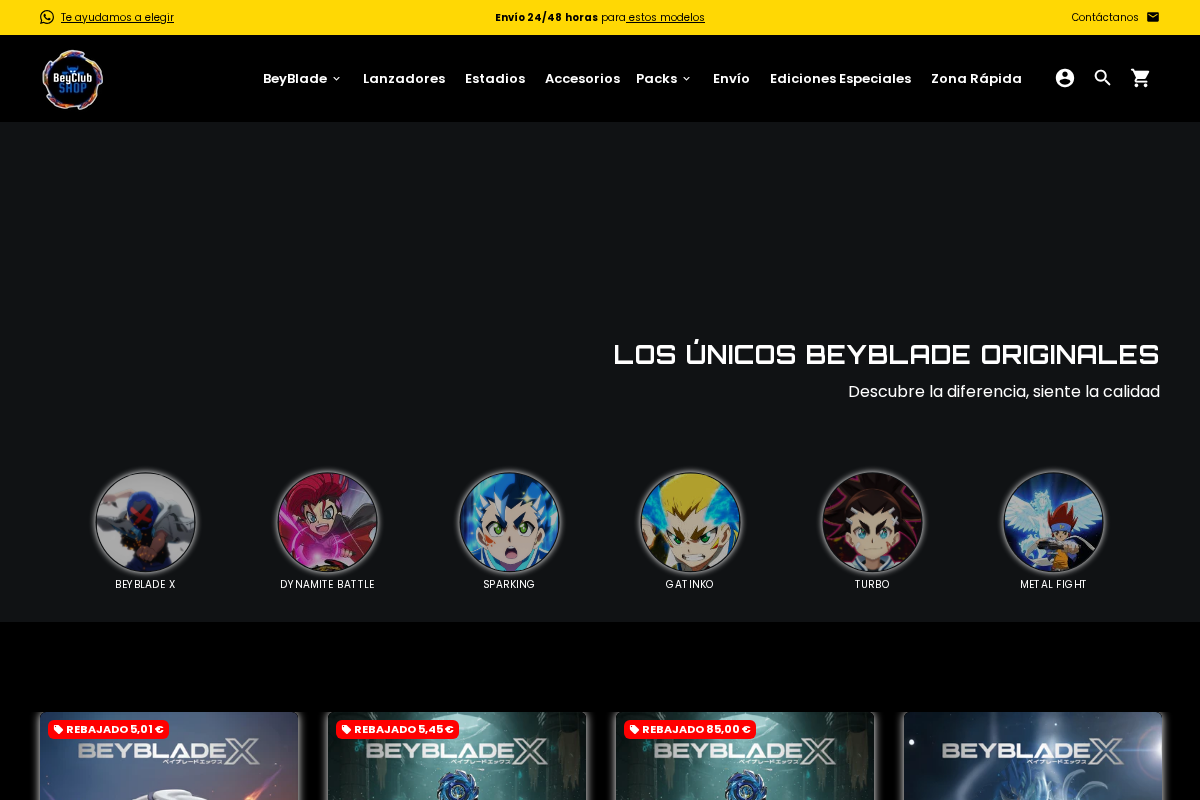Click the search magnifier icon
This screenshot has width=1200, height=800.
pyautogui.click(x=1102, y=77)
